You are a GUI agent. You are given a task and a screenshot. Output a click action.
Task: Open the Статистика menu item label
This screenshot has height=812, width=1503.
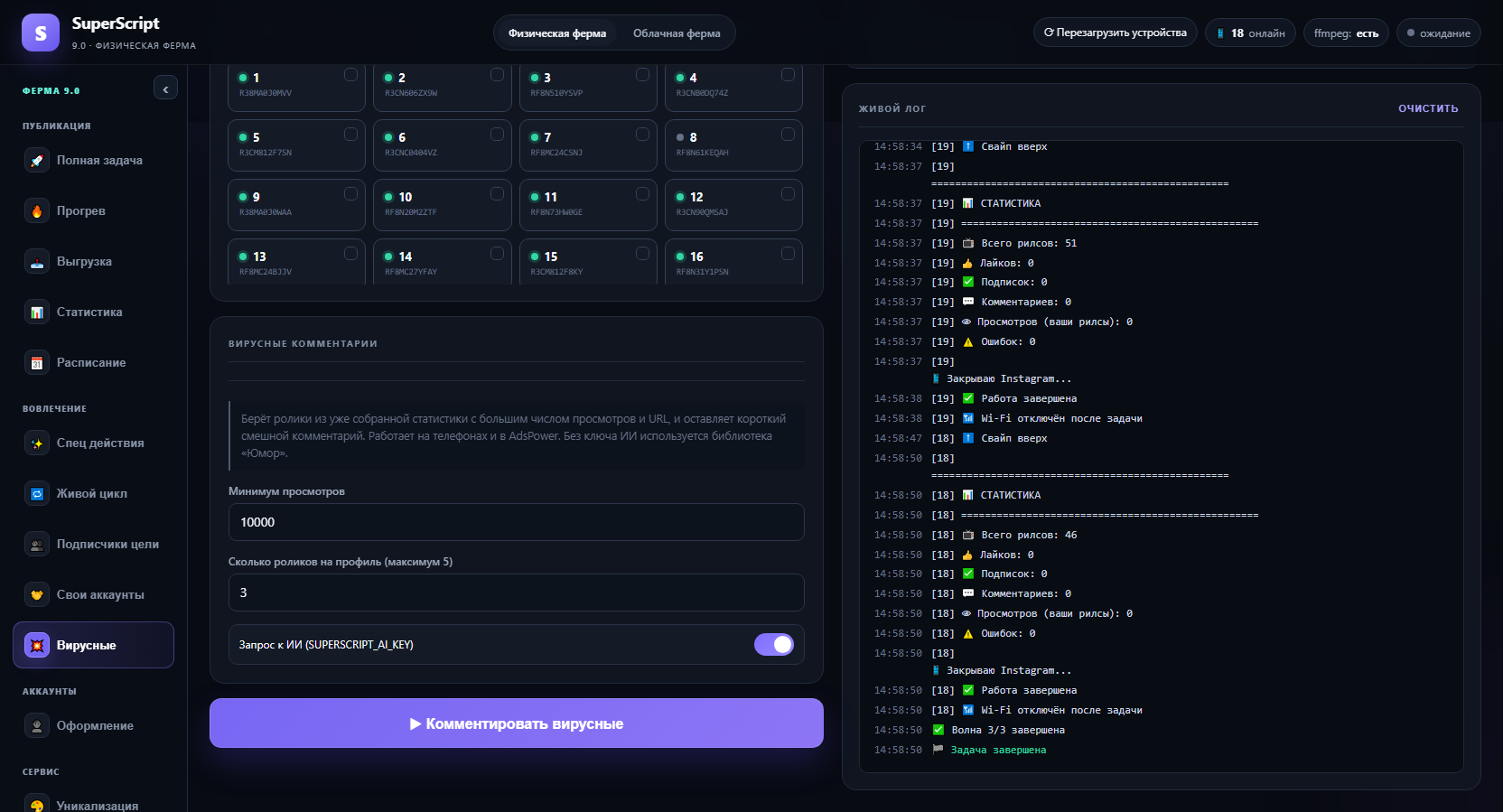pos(89,313)
